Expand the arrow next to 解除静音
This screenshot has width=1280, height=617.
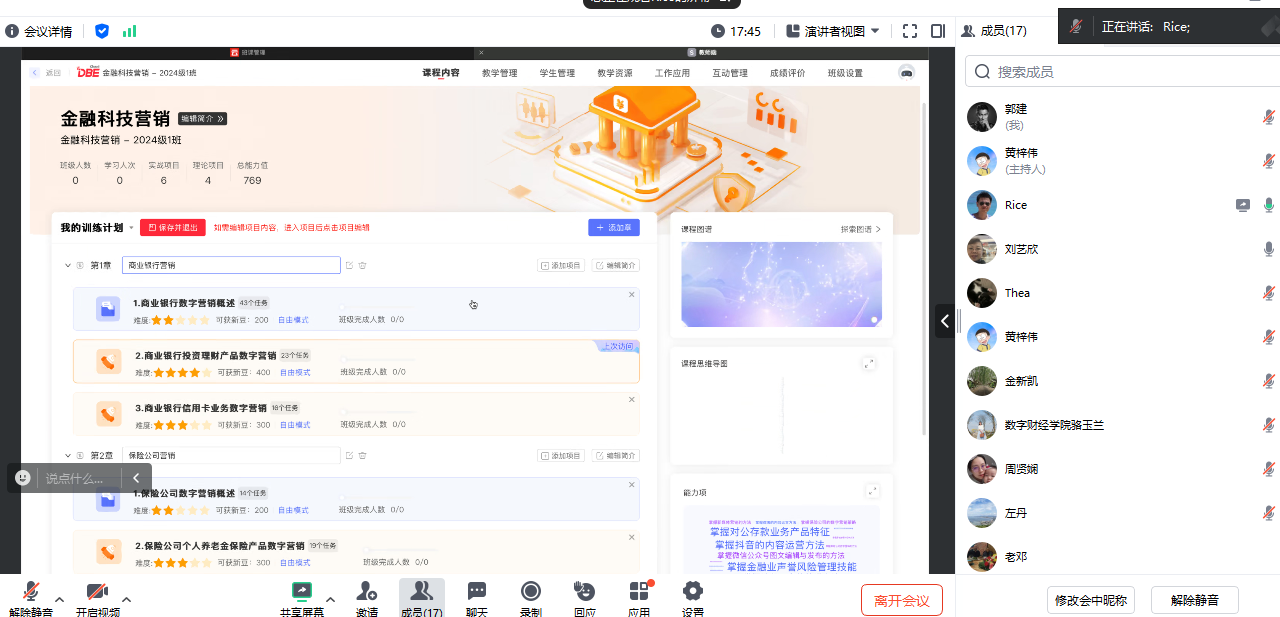coord(59,600)
